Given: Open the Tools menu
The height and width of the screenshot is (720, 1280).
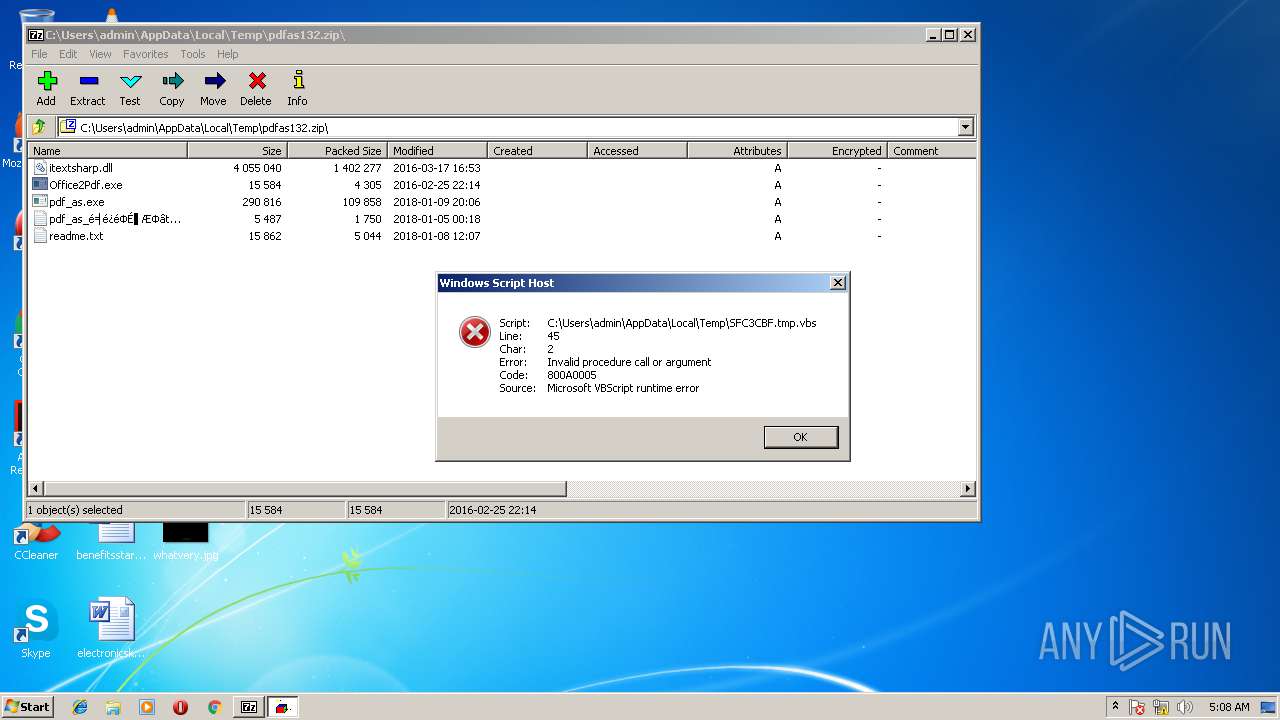Looking at the screenshot, I should click(193, 54).
